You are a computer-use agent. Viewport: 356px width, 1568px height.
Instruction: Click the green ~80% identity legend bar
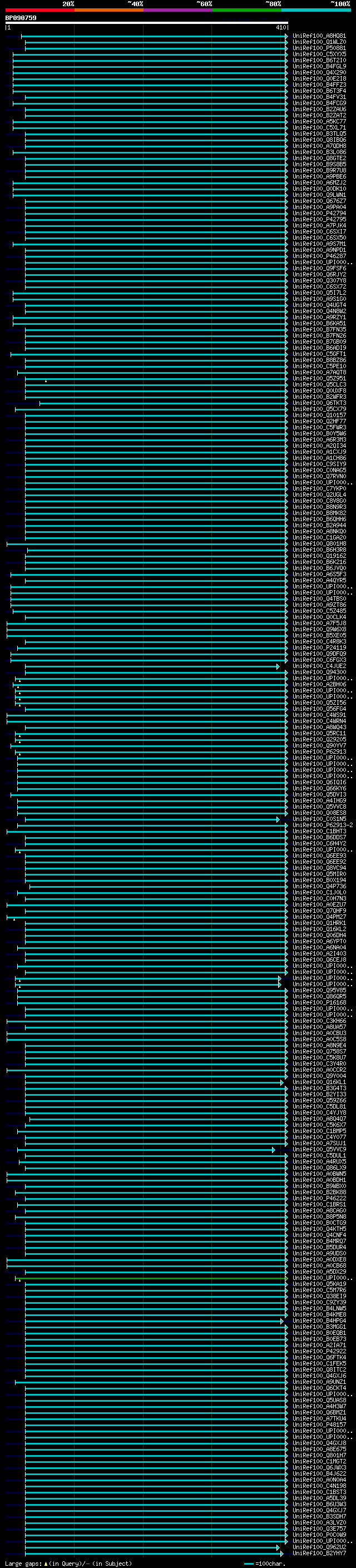click(247, 10)
